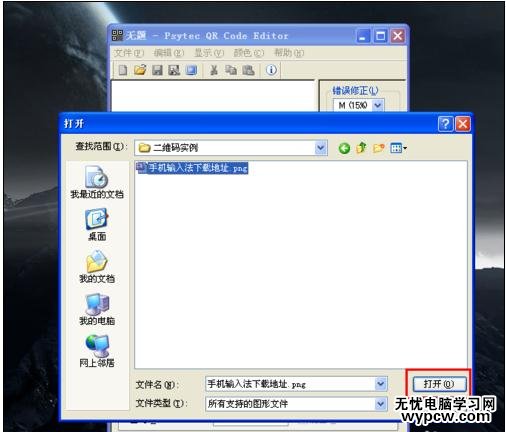Open the 文件 menu in QR Editor
Image resolution: width=506 pixels, height=432 pixels.
tap(129, 53)
